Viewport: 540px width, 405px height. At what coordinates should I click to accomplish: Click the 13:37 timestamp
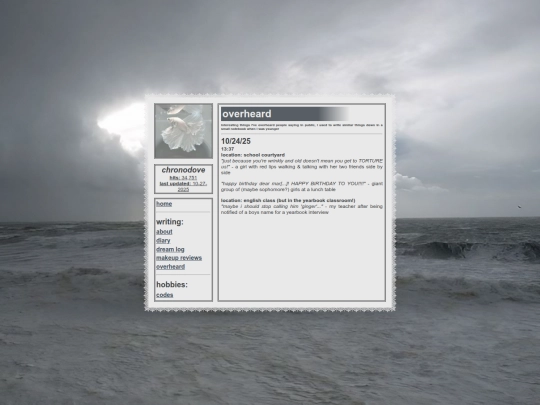(x=227, y=149)
